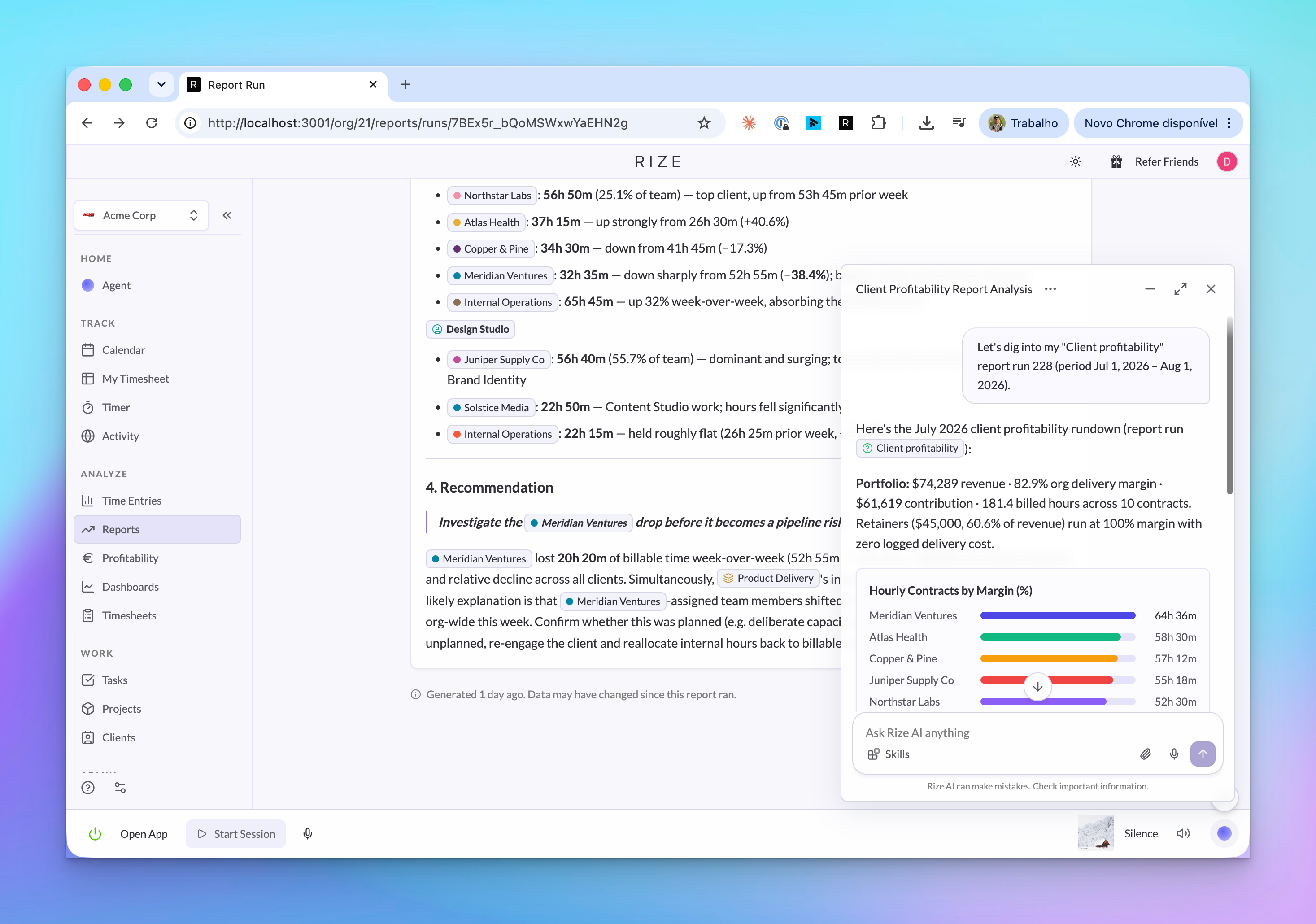Click the Open App power icon
Screen dimensions: 1316x924
[95, 834]
